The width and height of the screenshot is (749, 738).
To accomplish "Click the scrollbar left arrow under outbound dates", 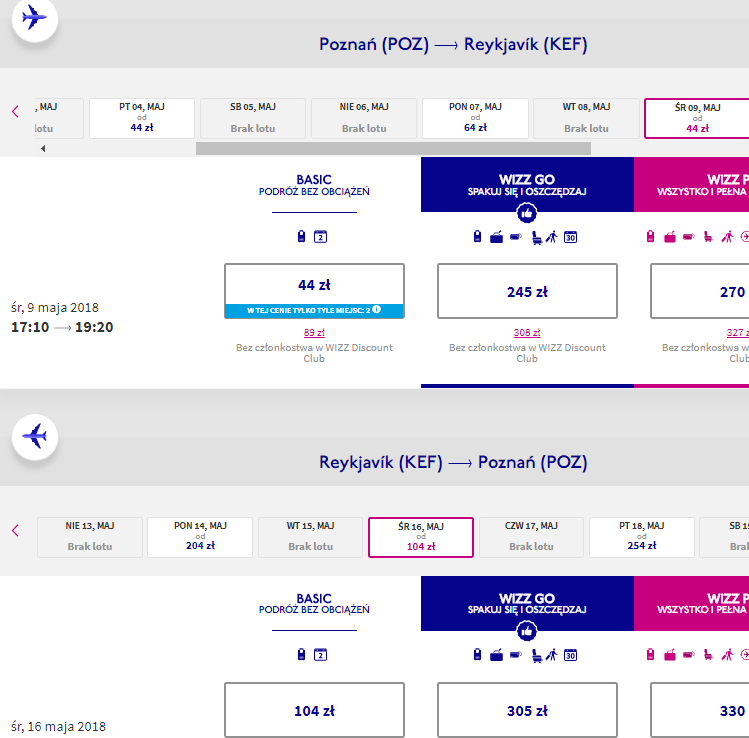I will coord(43,149).
